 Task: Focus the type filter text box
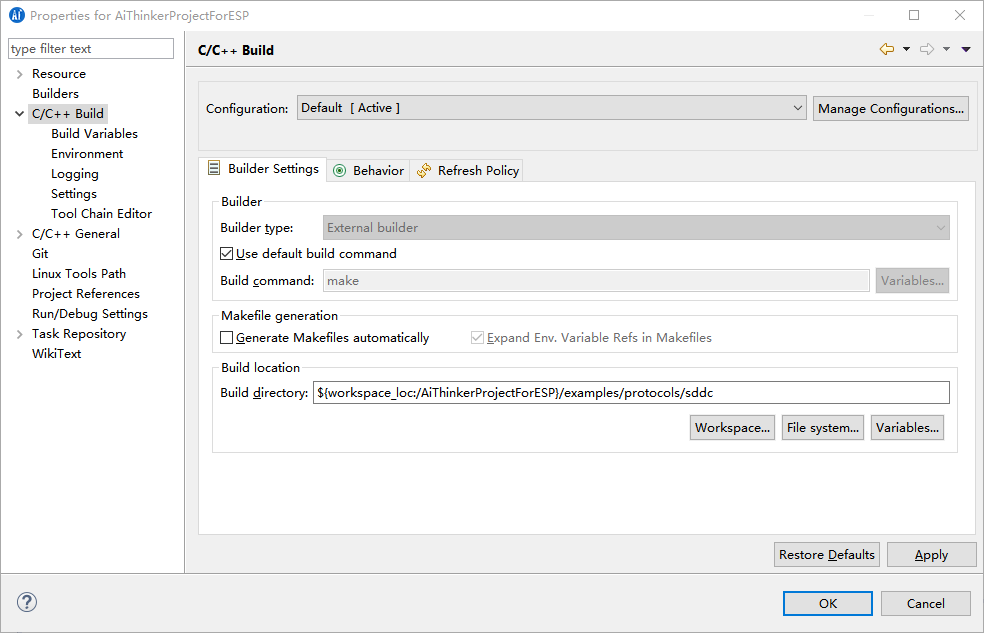pyautogui.click(x=91, y=49)
